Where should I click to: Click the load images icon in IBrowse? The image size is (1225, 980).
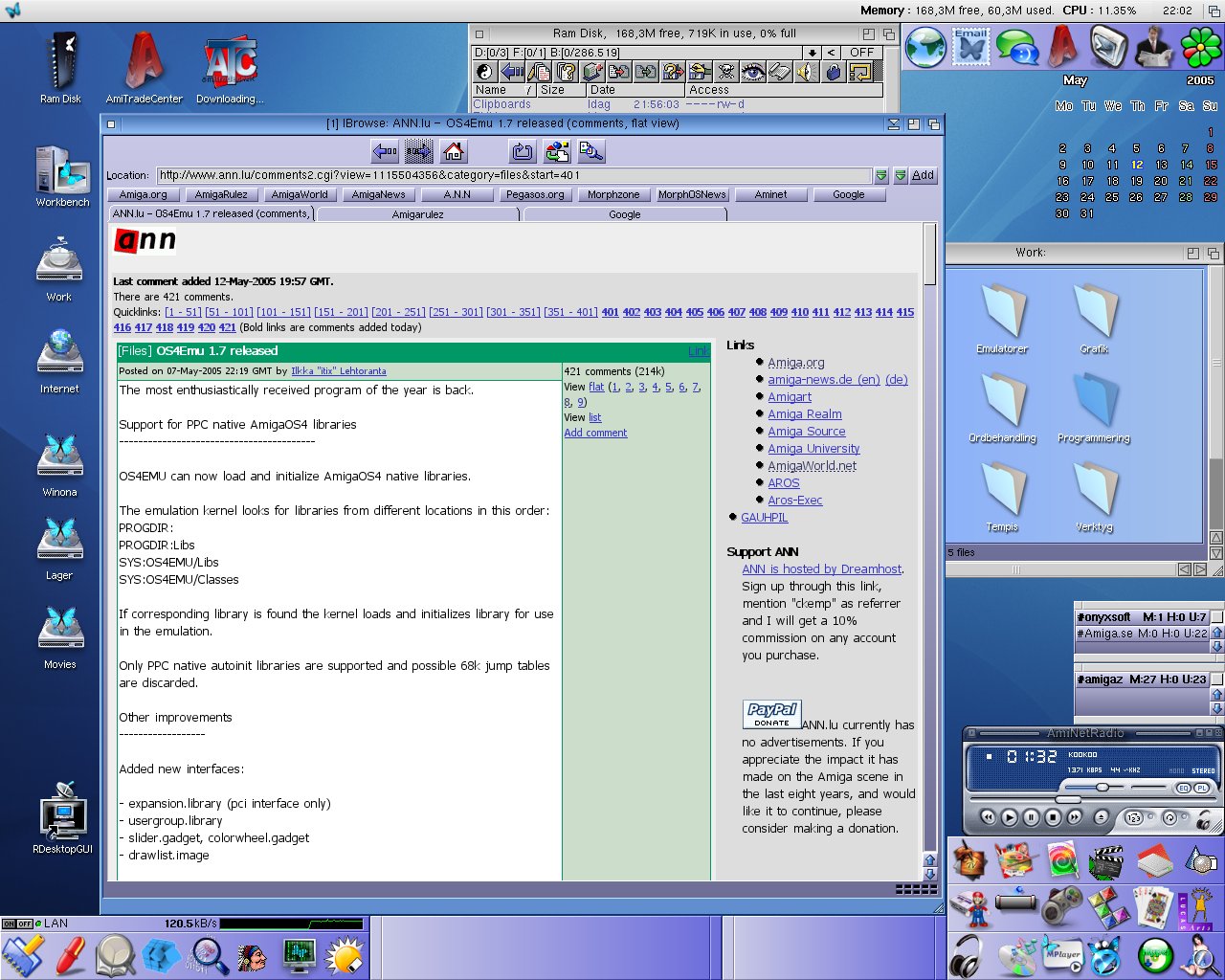[x=557, y=151]
